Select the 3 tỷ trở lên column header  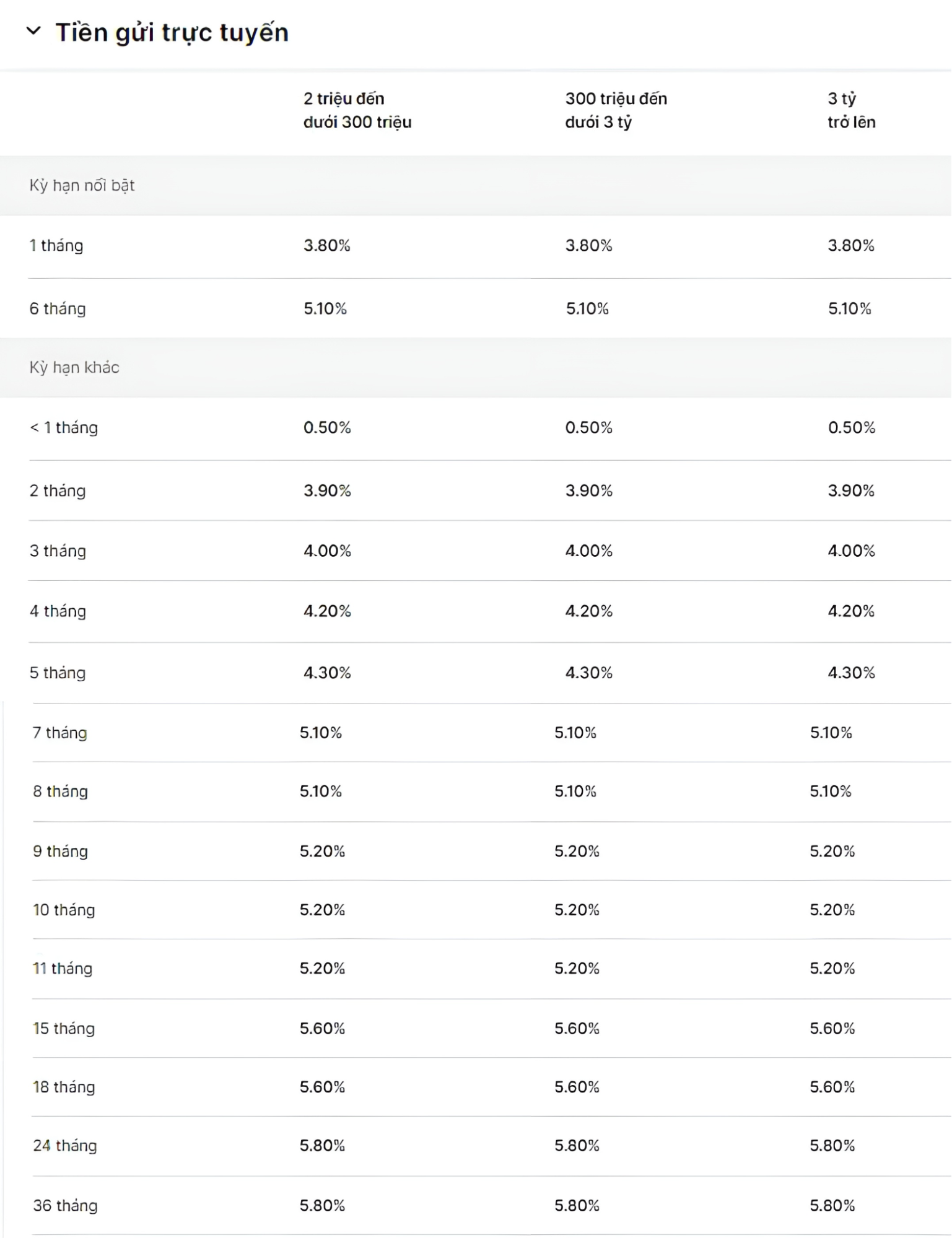(852, 110)
